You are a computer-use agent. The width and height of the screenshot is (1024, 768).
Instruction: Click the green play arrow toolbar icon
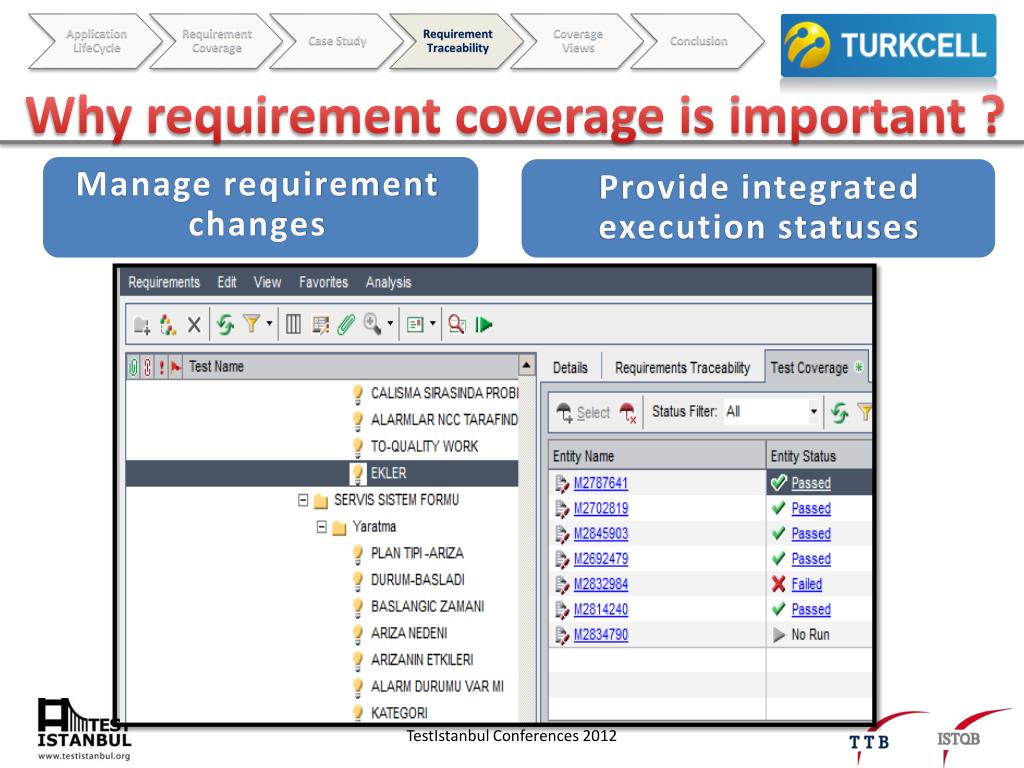coord(485,324)
